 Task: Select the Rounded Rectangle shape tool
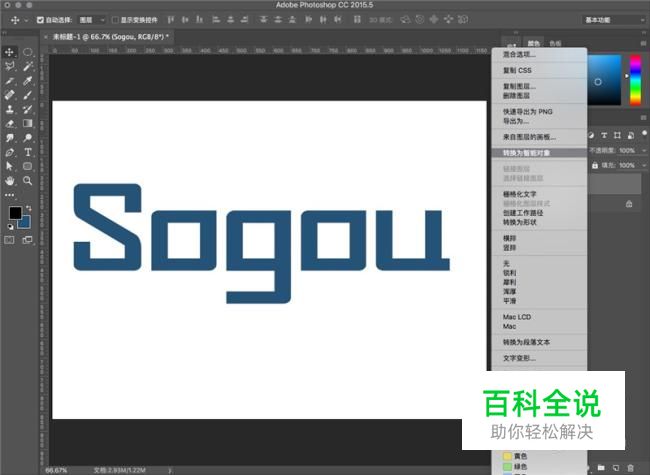(27, 166)
